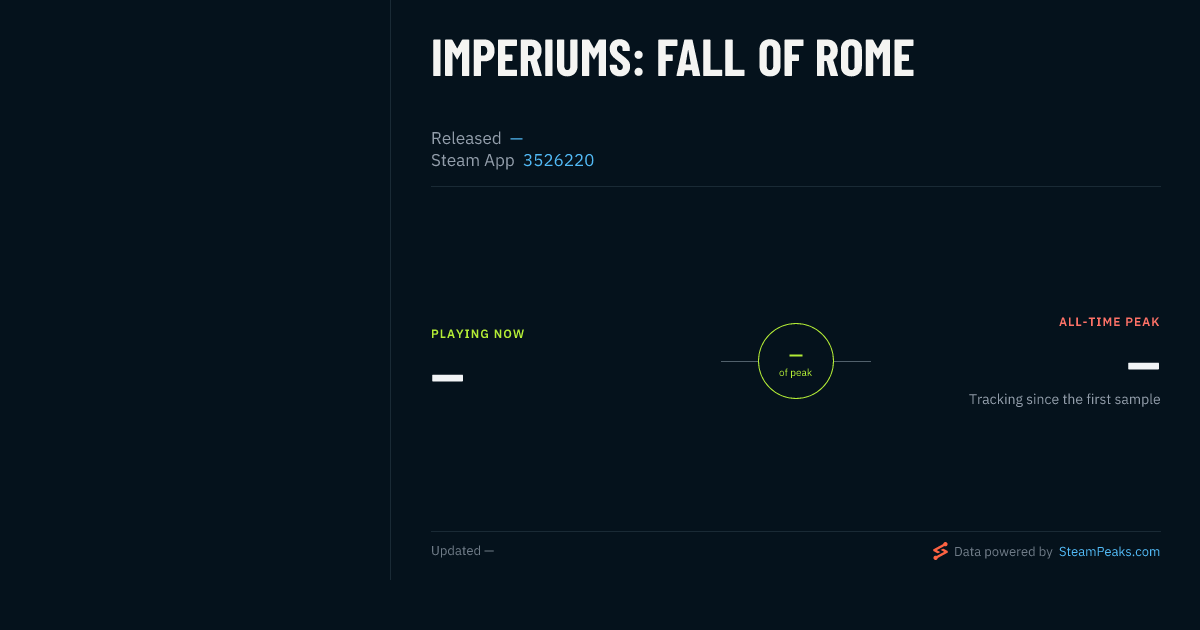The height and width of the screenshot is (630, 1200).
Task: Click the Imperiums: Fall of Rome title
Action: [x=673, y=58]
